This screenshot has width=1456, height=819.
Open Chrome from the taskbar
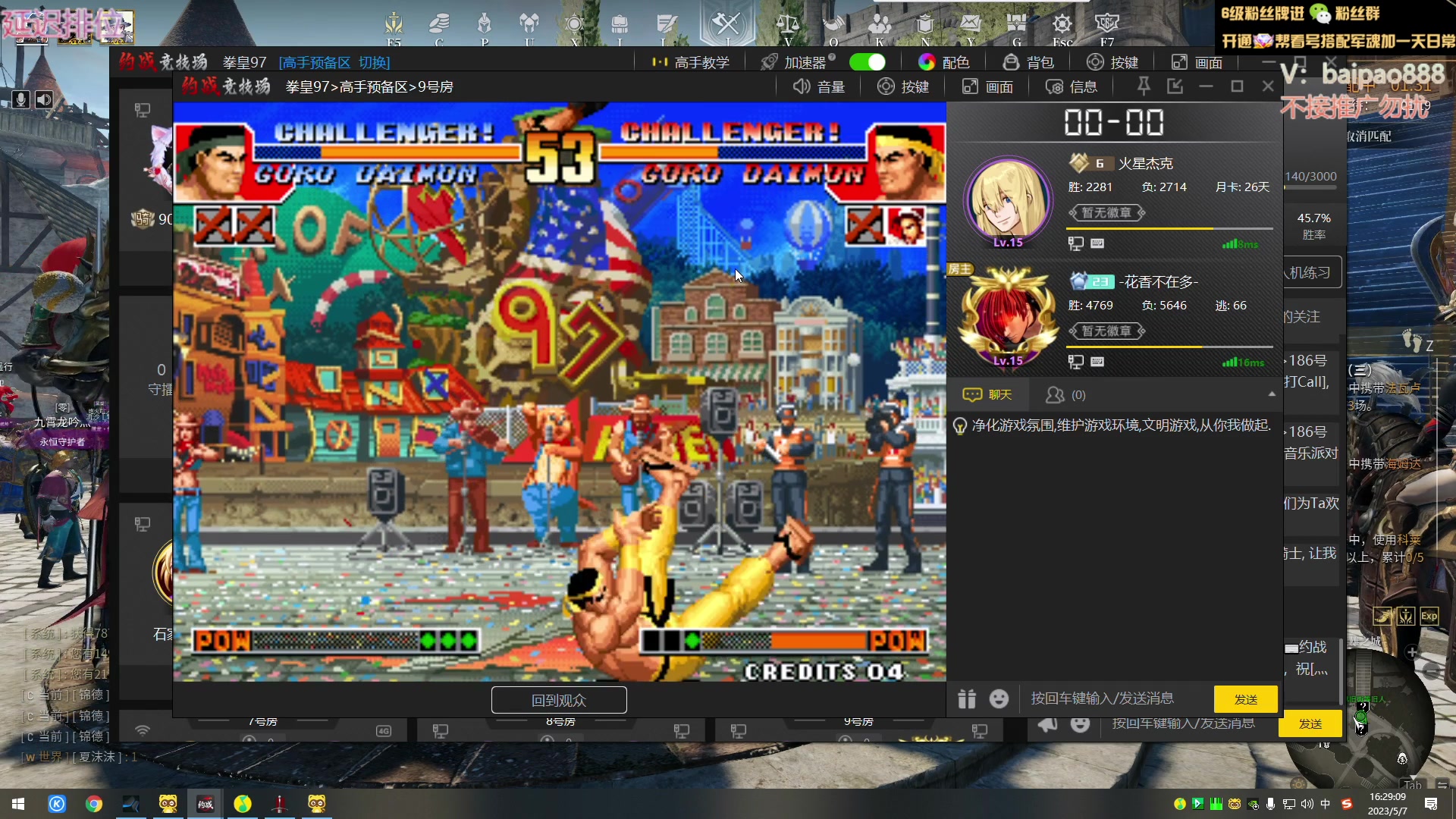click(94, 804)
